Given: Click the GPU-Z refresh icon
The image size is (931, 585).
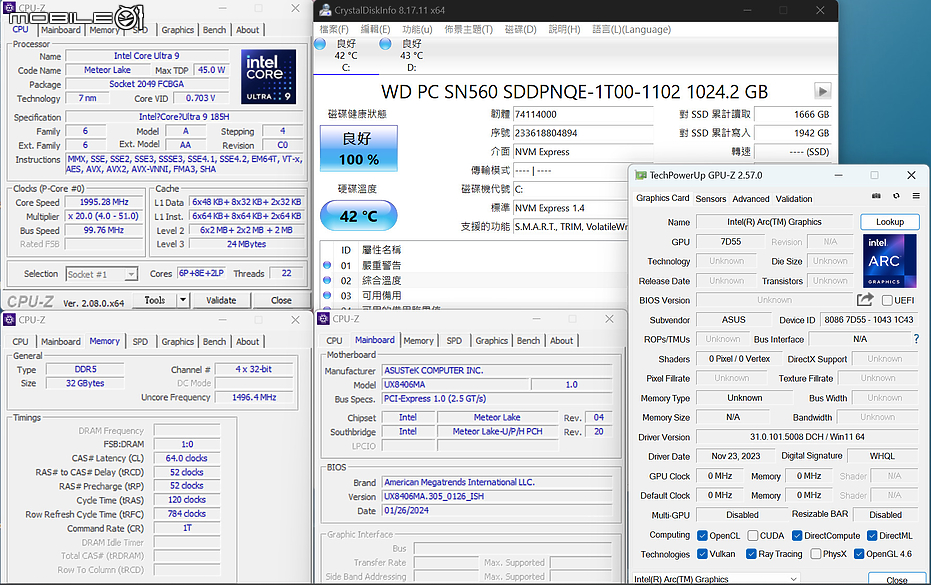Looking at the screenshot, I should pyautogui.click(x=896, y=196).
